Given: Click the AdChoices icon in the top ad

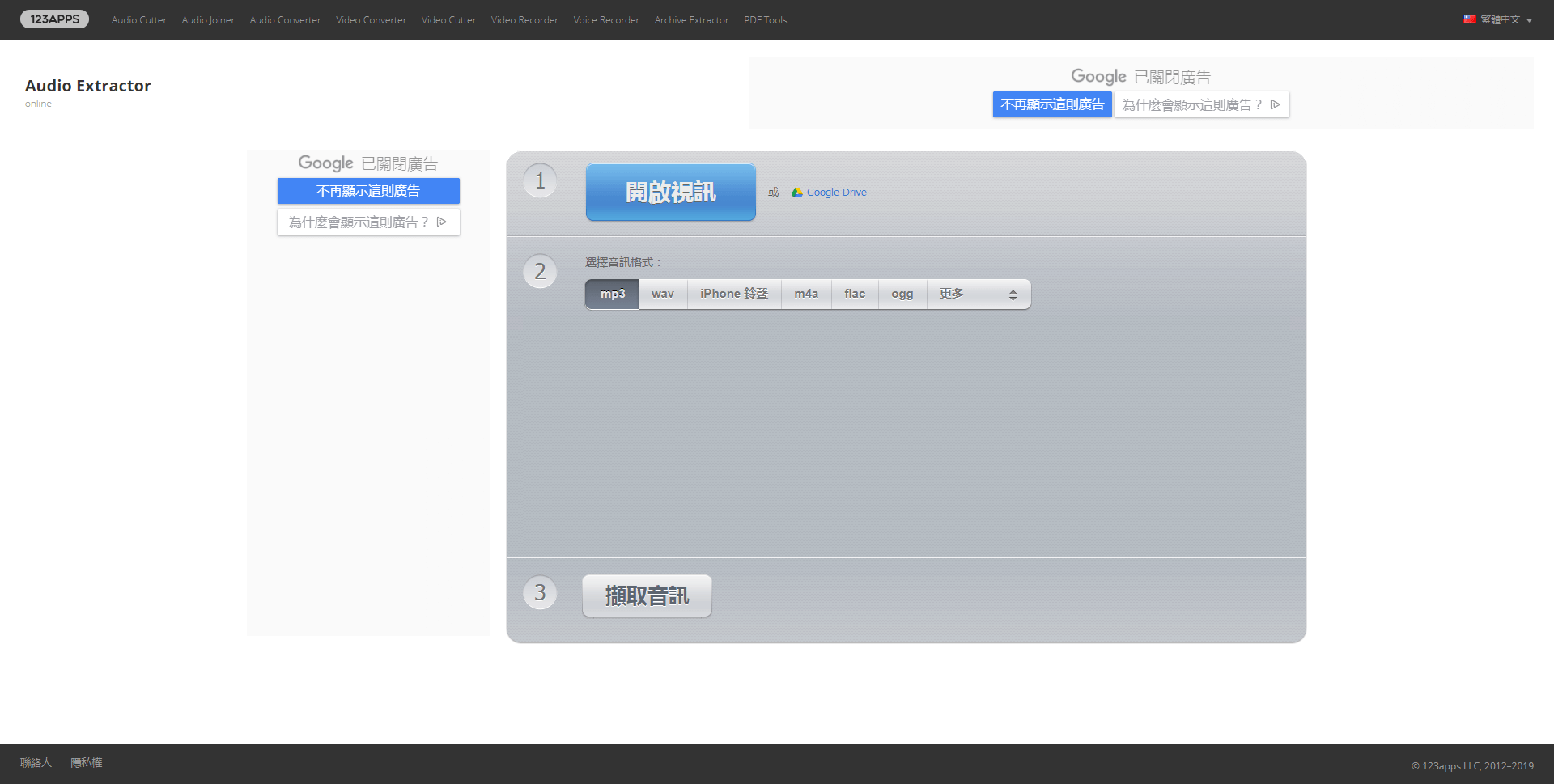Looking at the screenshot, I should click(x=1276, y=104).
